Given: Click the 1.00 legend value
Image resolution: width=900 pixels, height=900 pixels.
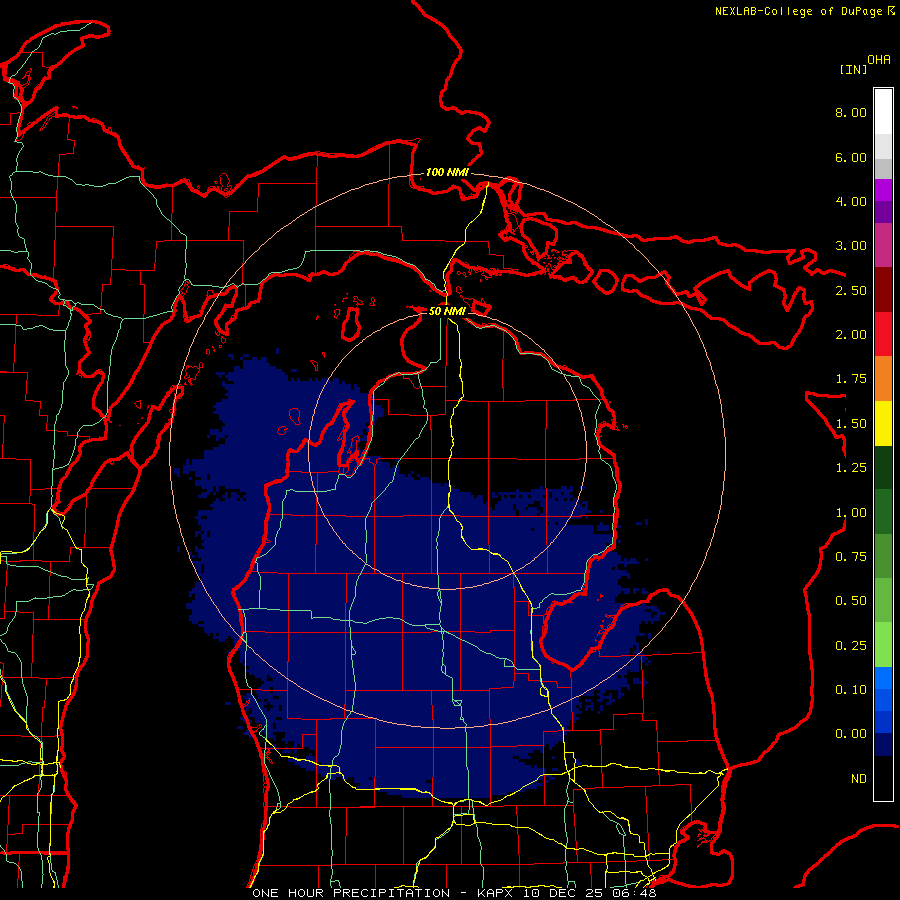Looking at the screenshot, I should tap(851, 513).
